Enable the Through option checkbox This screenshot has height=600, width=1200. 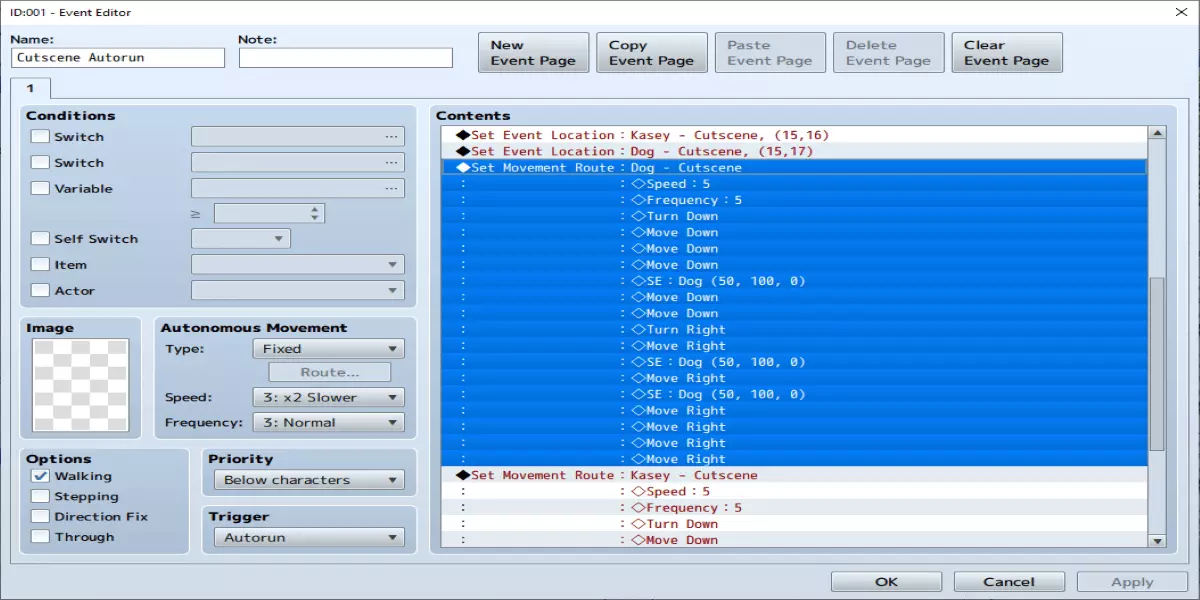point(40,537)
